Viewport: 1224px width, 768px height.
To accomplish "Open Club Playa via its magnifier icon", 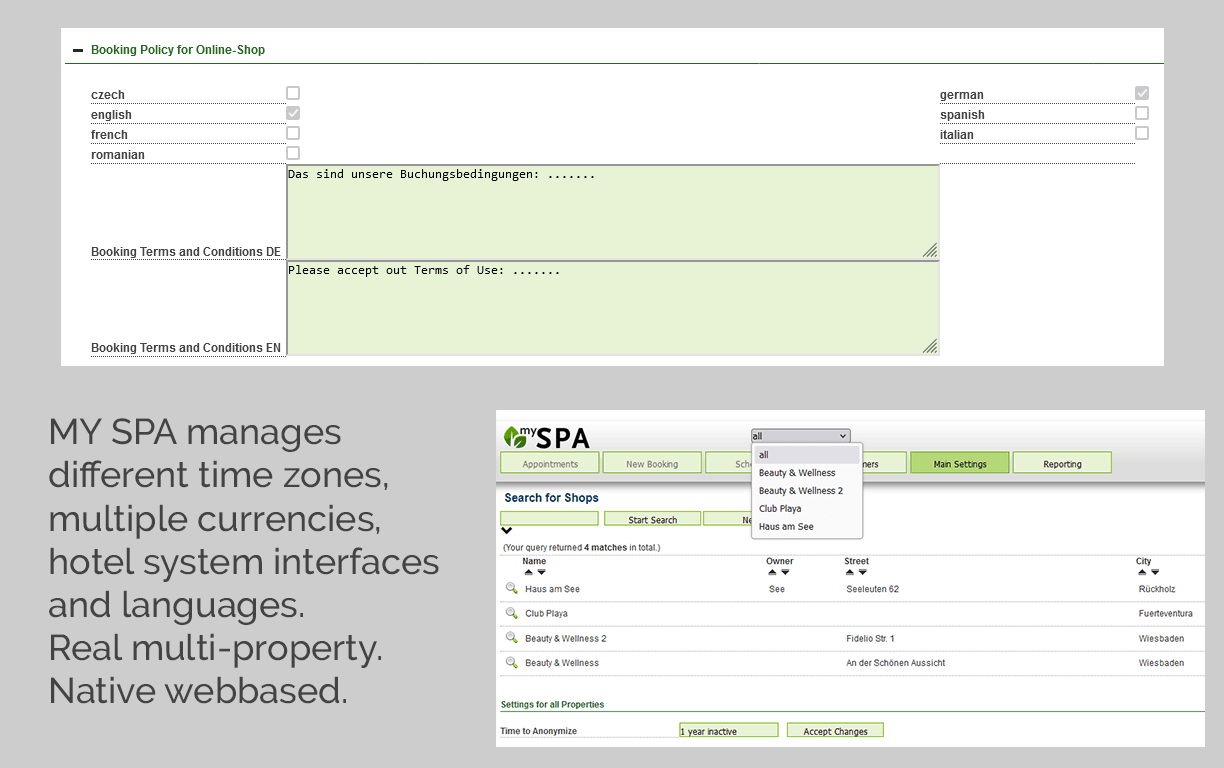I will coord(511,613).
